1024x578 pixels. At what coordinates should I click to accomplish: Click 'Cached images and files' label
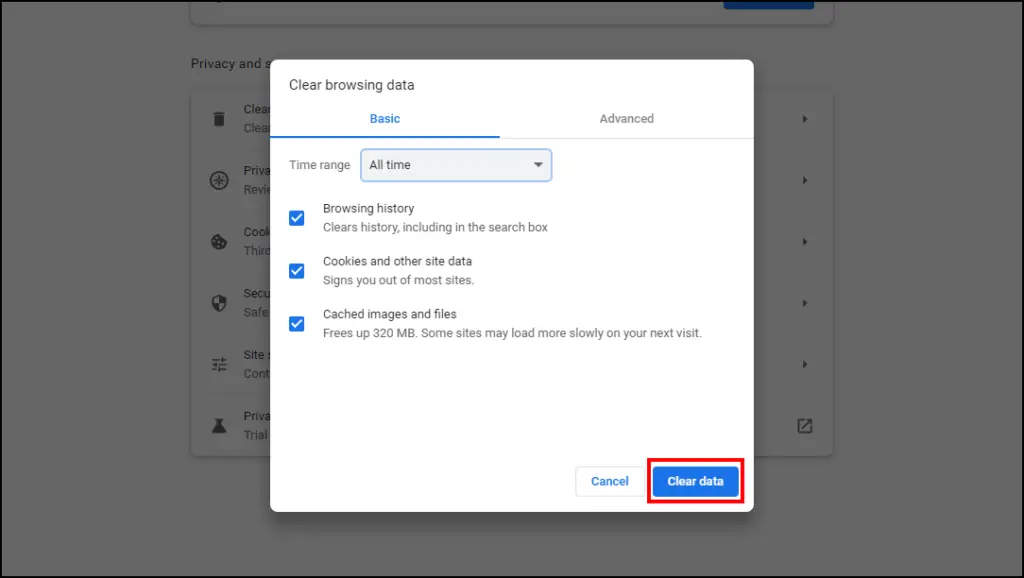pyautogui.click(x=389, y=314)
